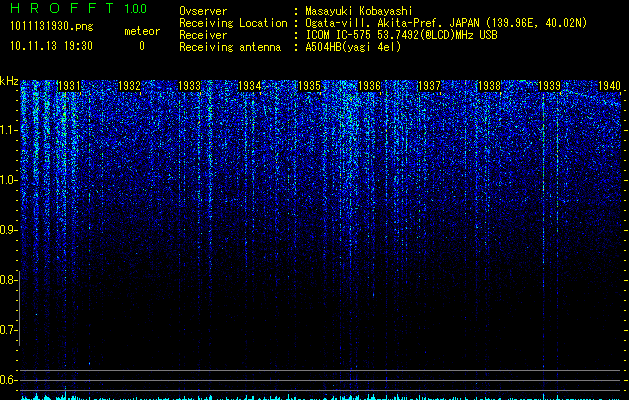Click the date stamp 10.11.13 19:30

[x=51, y=46]
